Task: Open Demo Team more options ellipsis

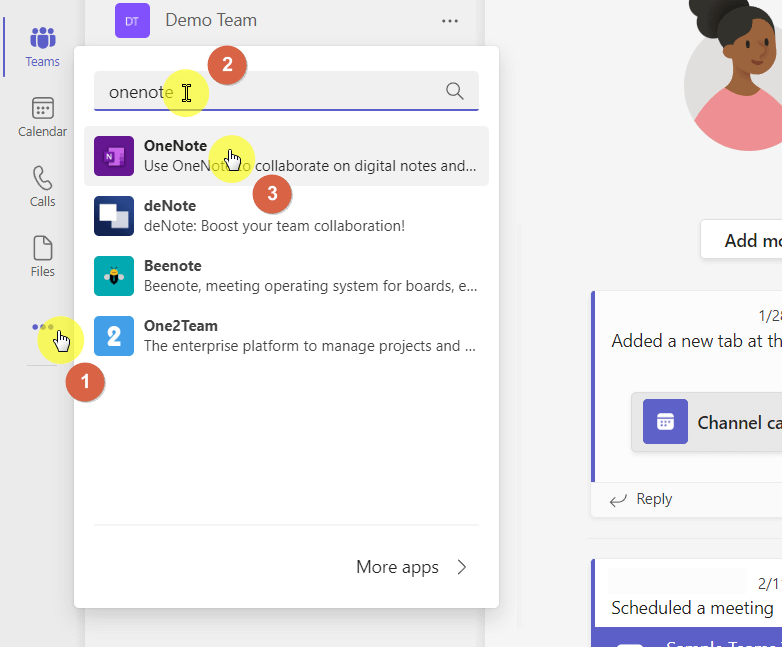Action: pos(450,21)
